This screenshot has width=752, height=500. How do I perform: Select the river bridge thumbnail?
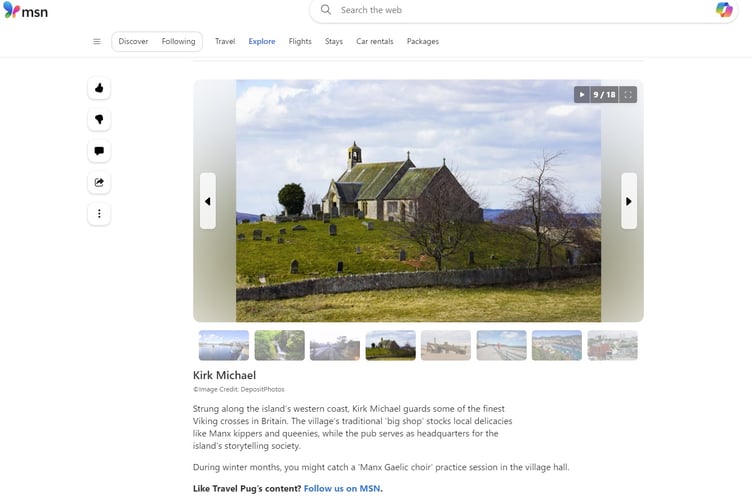tap(224, 345)
